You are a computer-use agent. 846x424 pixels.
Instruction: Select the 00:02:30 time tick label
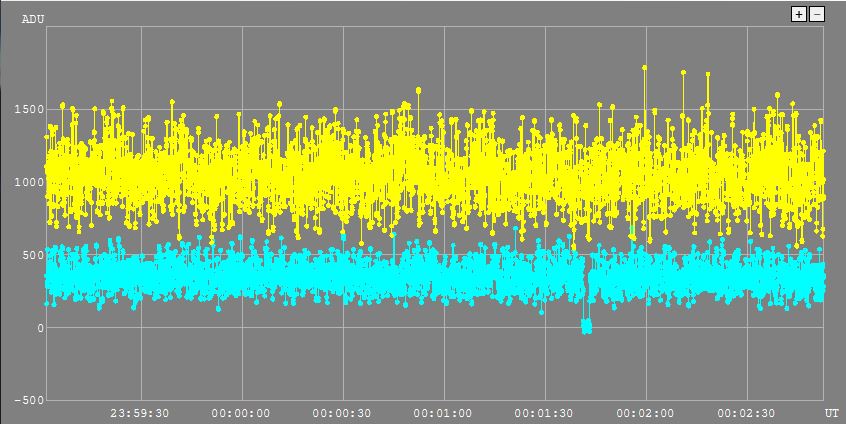click(x=746, y=412)
